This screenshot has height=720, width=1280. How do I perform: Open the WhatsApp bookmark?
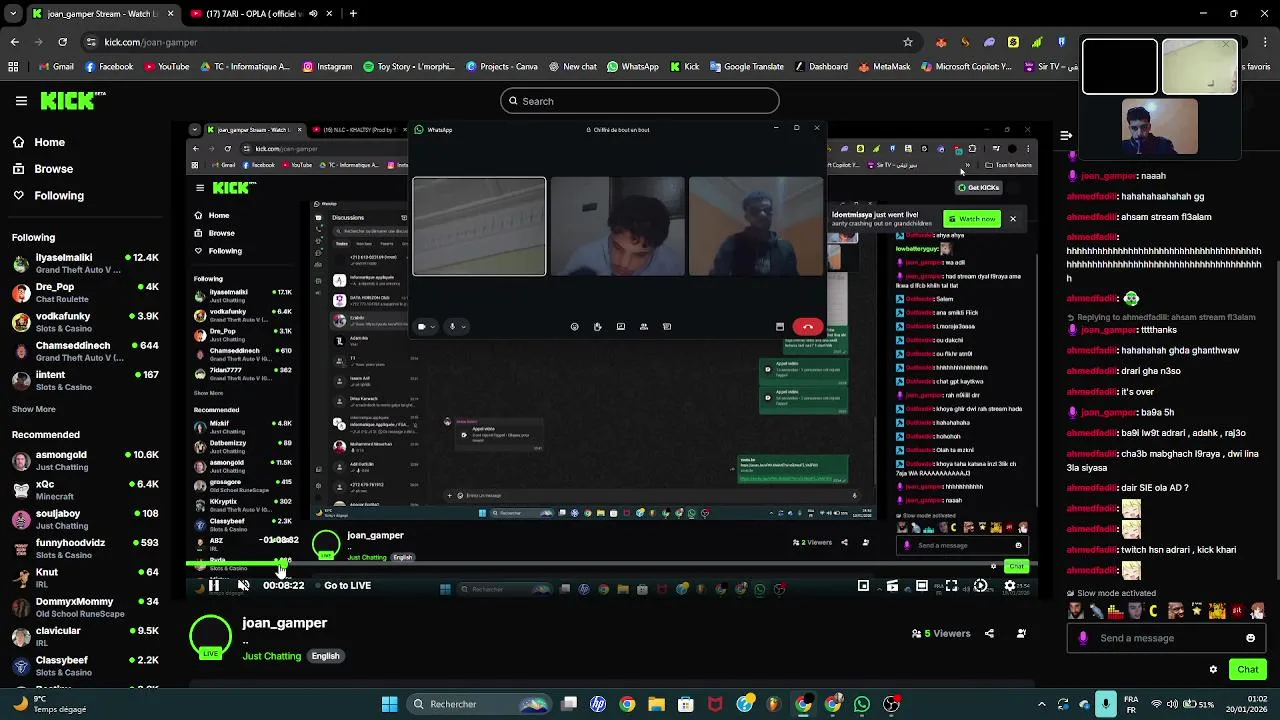click(632, 67)
